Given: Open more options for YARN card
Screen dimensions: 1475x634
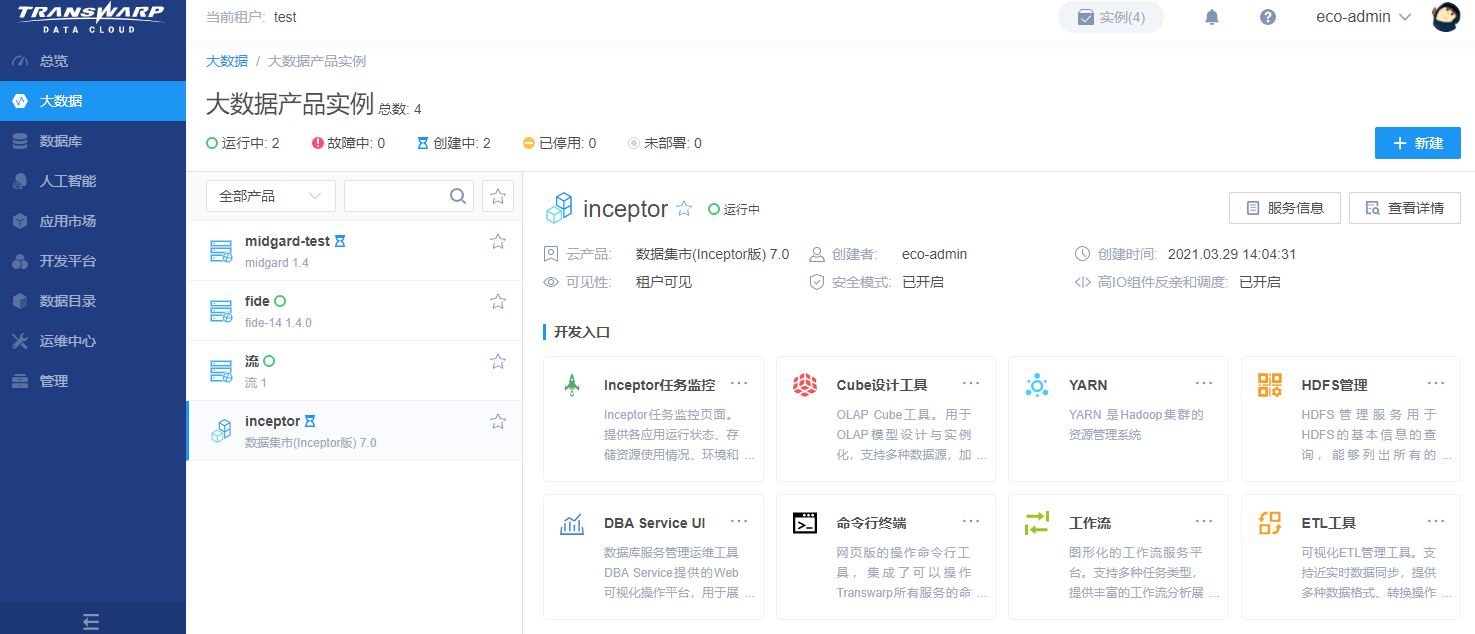Looking at the screenshot, I should tap(1204, 383).
